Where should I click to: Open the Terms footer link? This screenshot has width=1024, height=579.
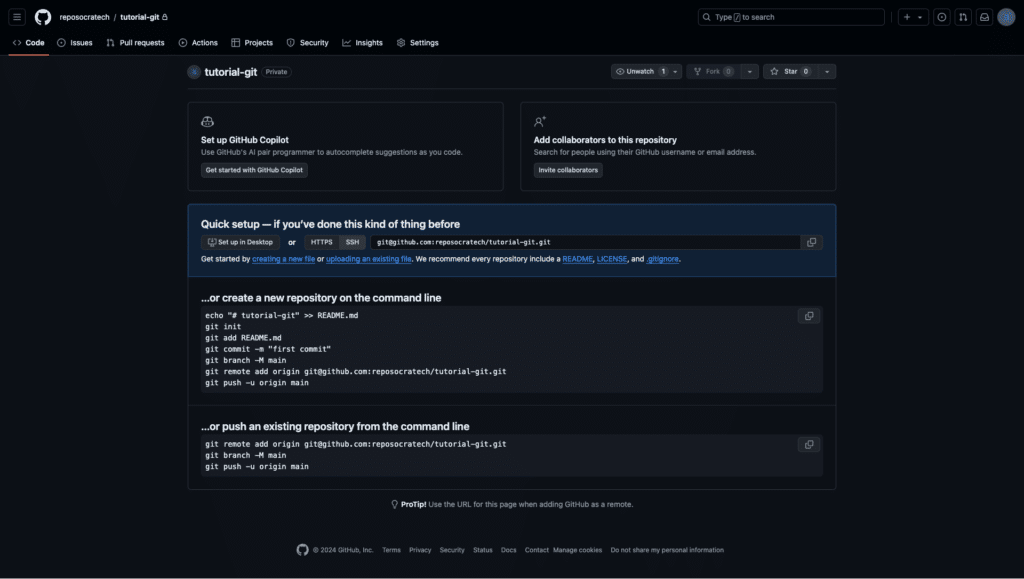pos(391,550)
